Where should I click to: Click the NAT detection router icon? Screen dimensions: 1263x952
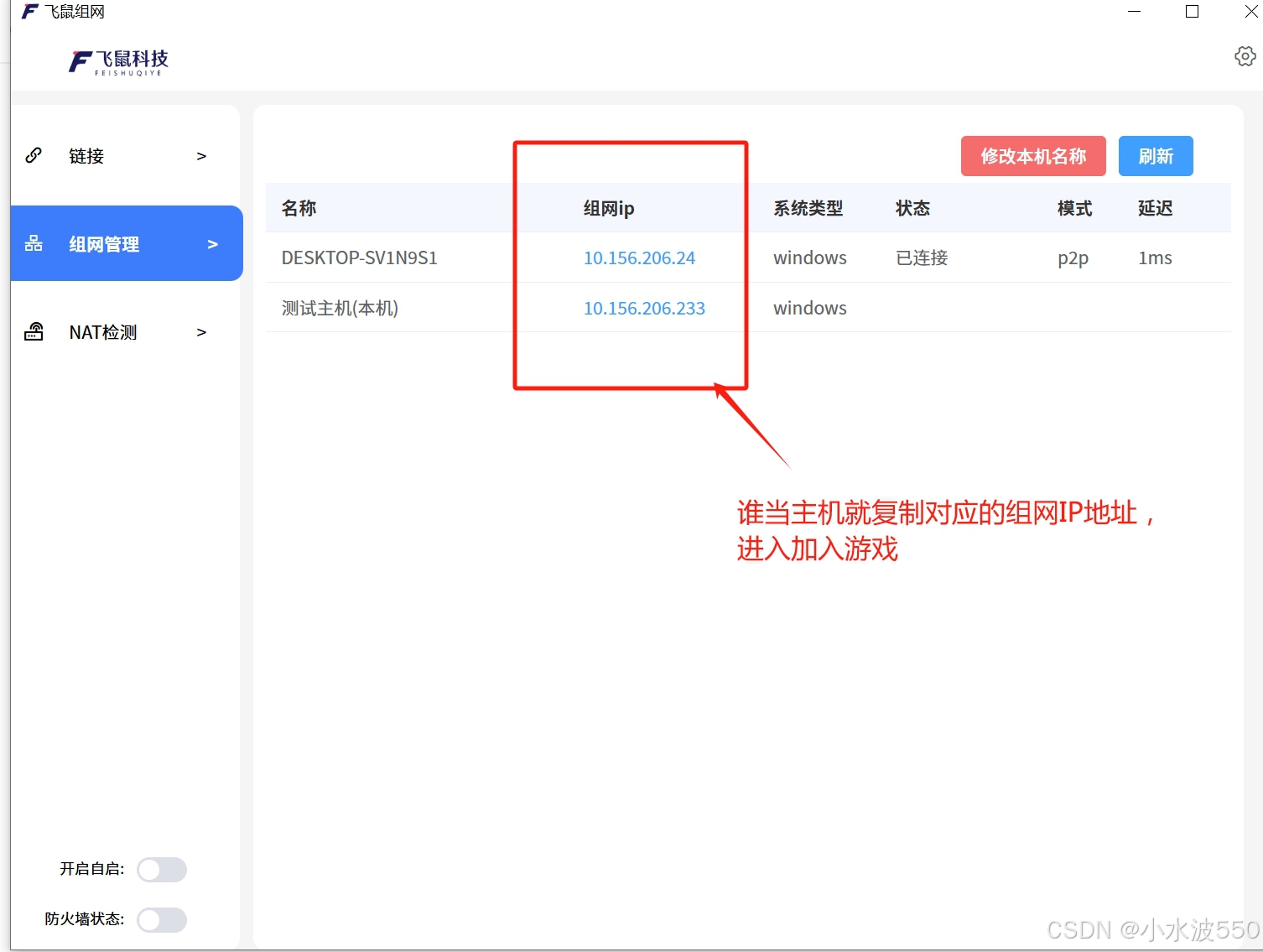pyautogui.click(x=34, y=331)
